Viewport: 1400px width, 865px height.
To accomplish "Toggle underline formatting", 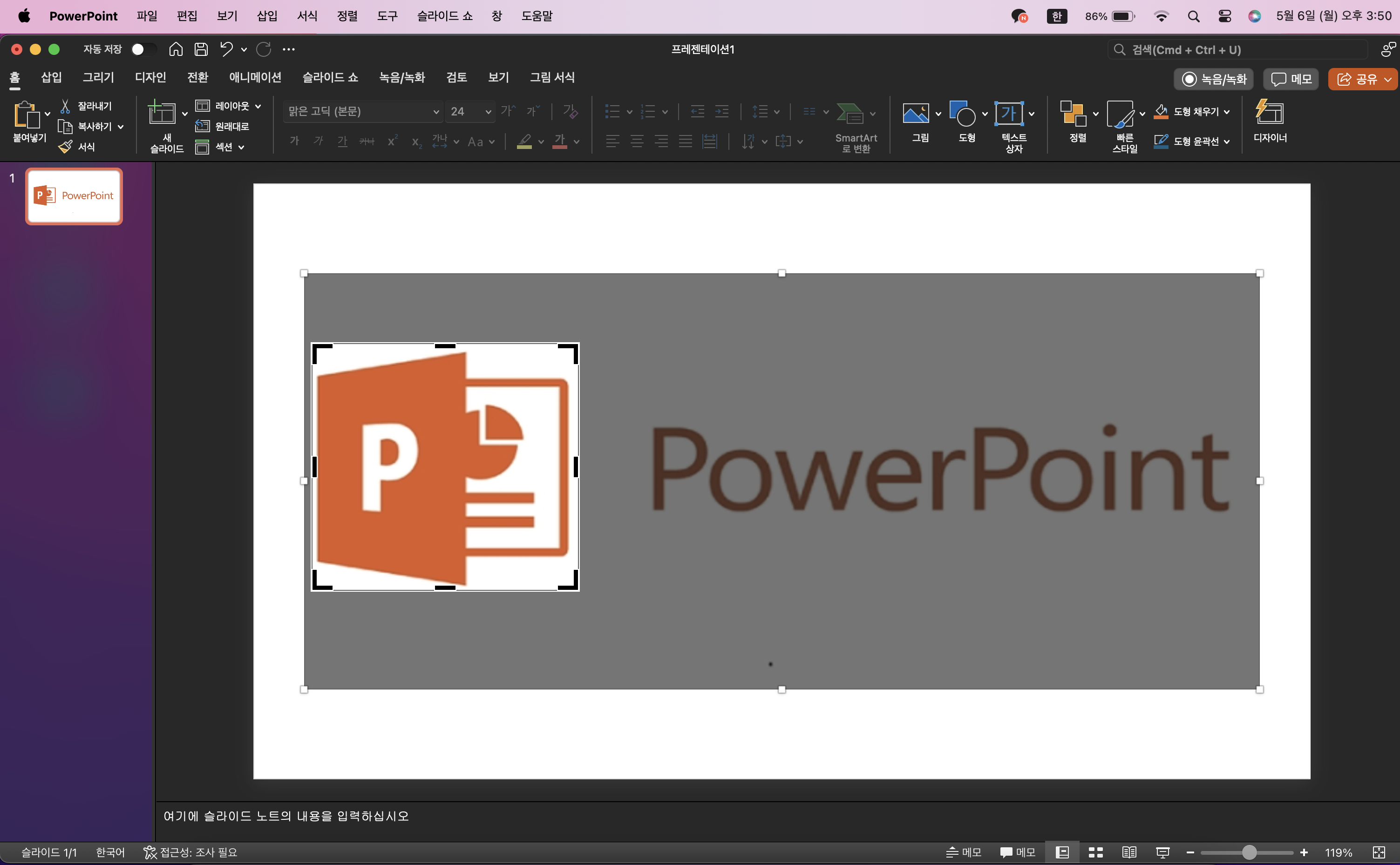I will click(342, 141).
